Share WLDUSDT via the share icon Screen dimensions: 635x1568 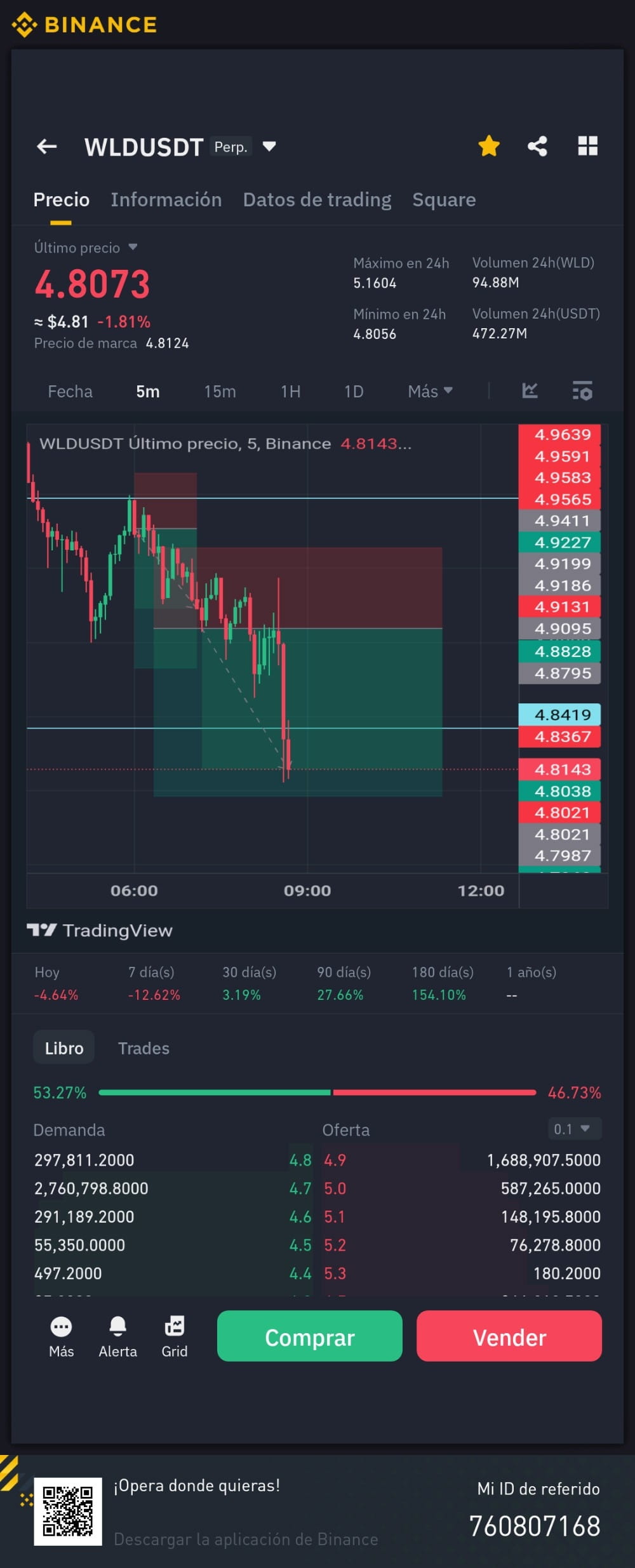click(x=537, y=146)
